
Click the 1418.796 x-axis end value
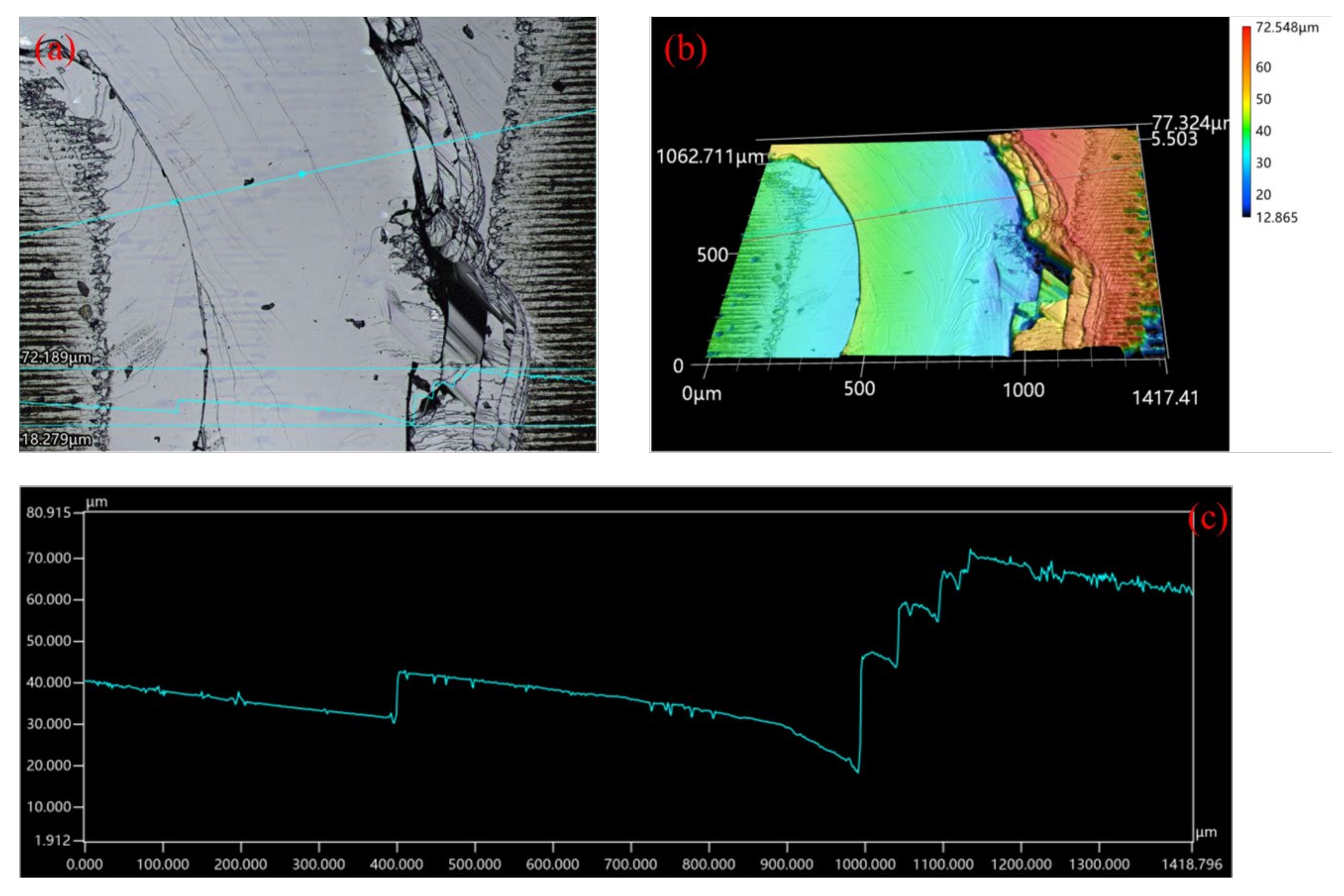pyautogui.click(x=1191, y=865)
